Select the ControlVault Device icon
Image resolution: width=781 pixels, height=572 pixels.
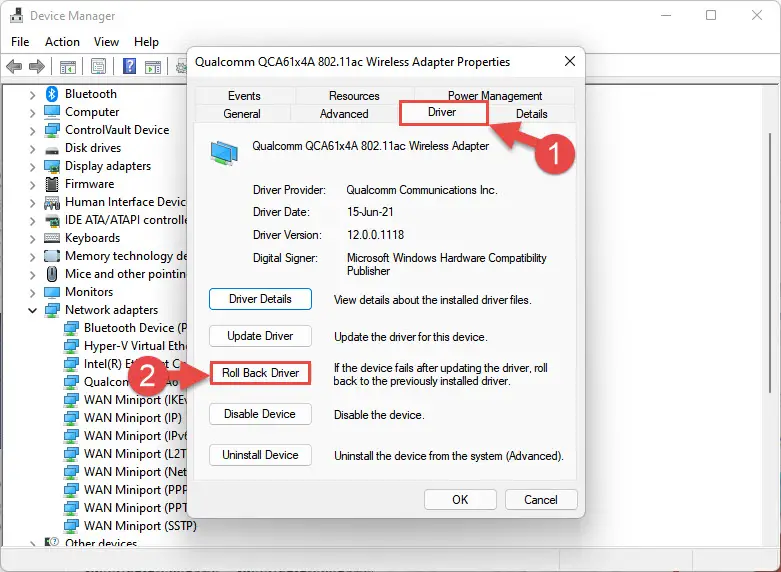[52, 130]
